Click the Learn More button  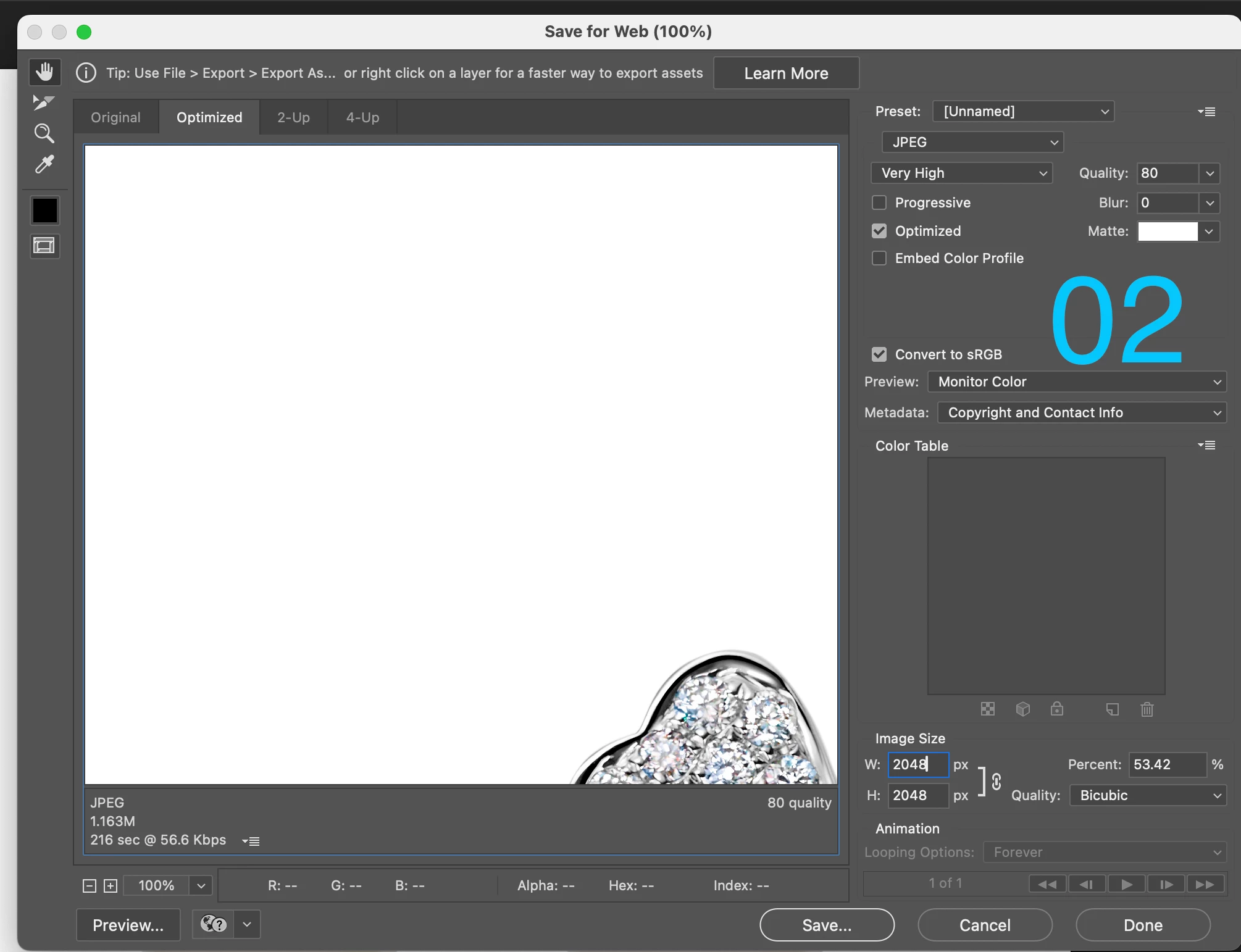pos(786,73)
